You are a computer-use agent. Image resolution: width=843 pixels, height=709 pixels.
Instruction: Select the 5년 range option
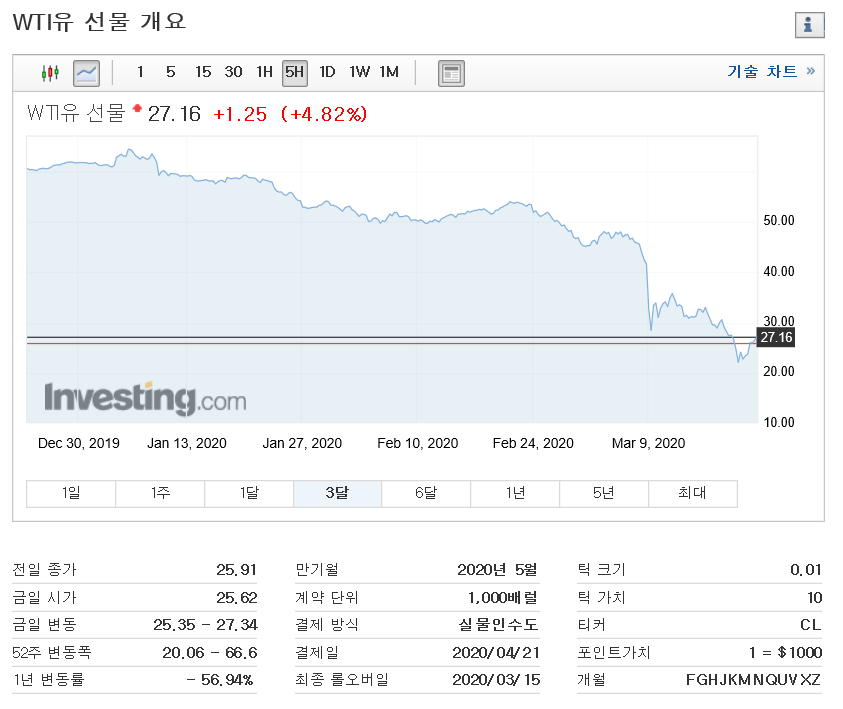coord(604,493)
